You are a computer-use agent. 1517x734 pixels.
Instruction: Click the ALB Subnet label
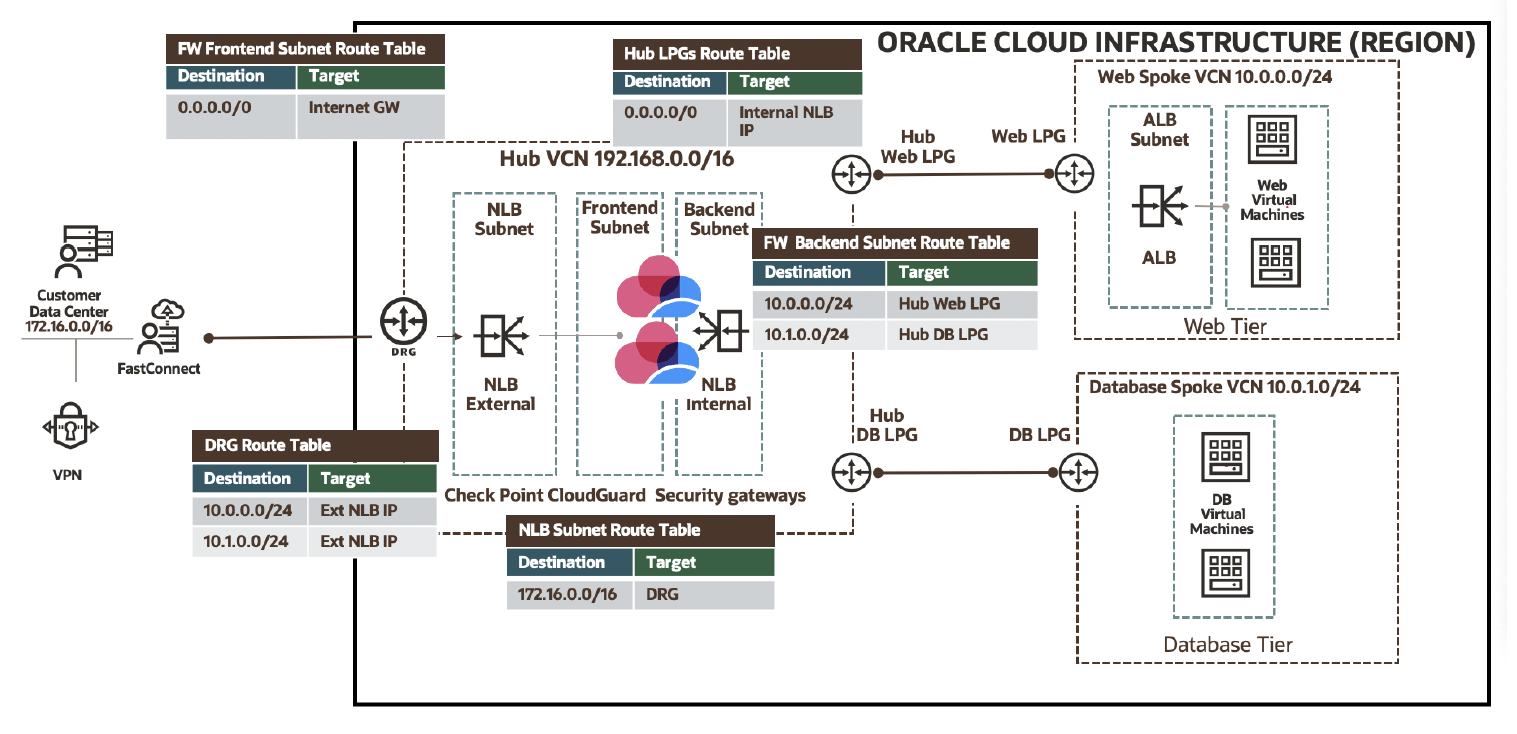pyautogui.click(x=1160, y=130)
